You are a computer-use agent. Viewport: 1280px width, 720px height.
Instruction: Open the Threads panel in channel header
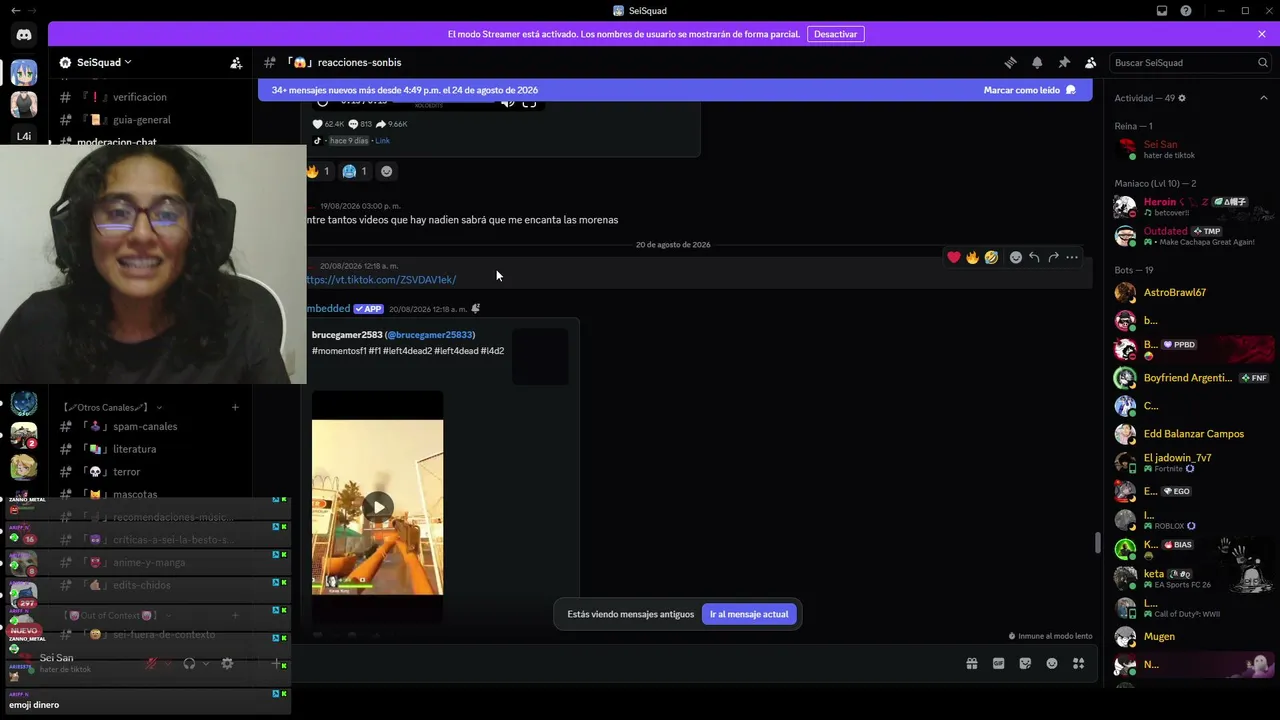pyautogui.click(x=1010, y=62)
